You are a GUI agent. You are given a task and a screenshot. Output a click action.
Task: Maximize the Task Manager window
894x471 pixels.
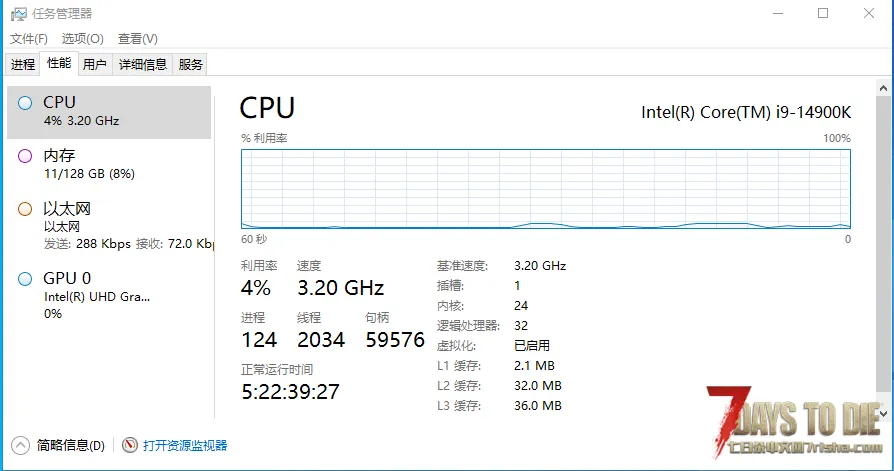(x=823, y=13)
